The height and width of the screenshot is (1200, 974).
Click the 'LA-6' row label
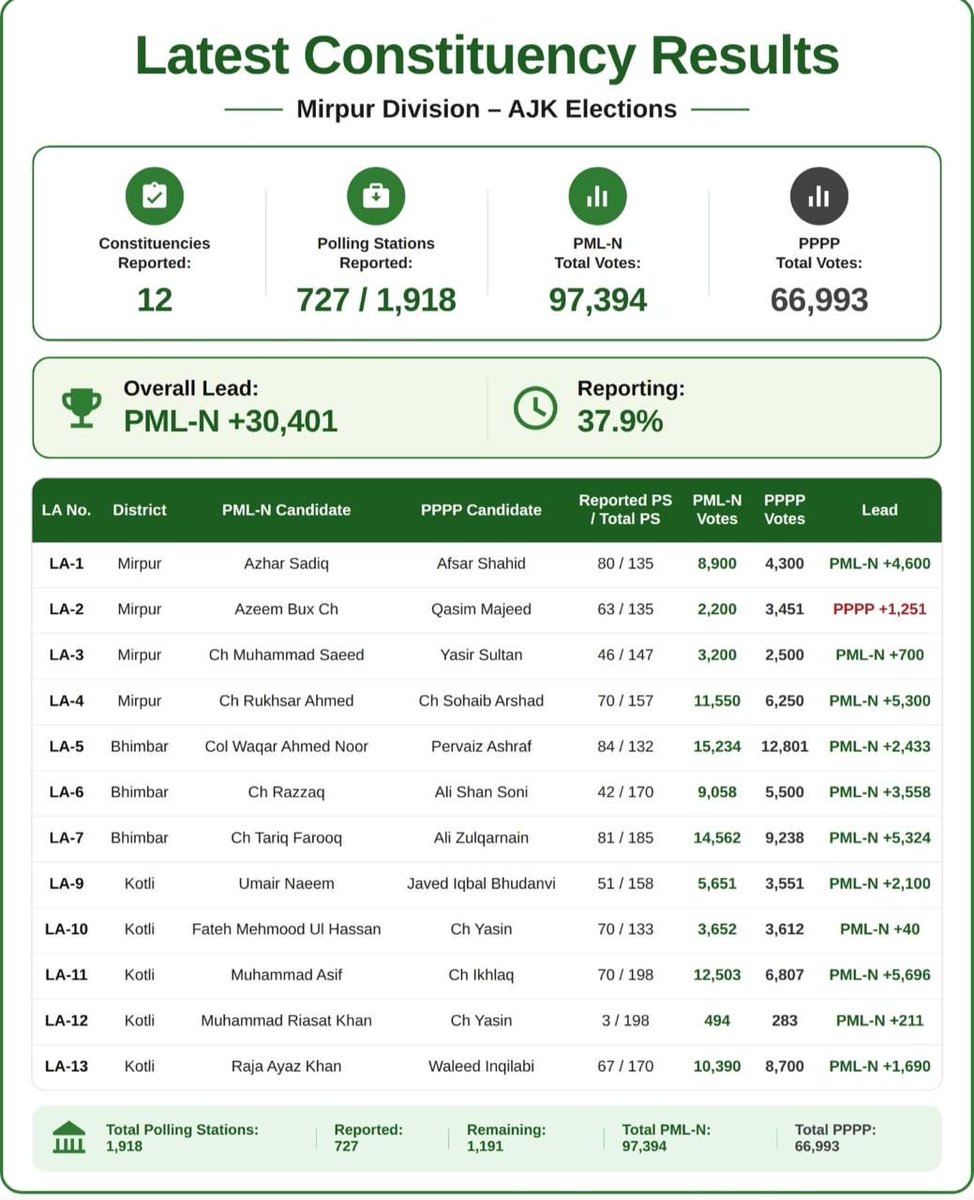tap(66, 792)
